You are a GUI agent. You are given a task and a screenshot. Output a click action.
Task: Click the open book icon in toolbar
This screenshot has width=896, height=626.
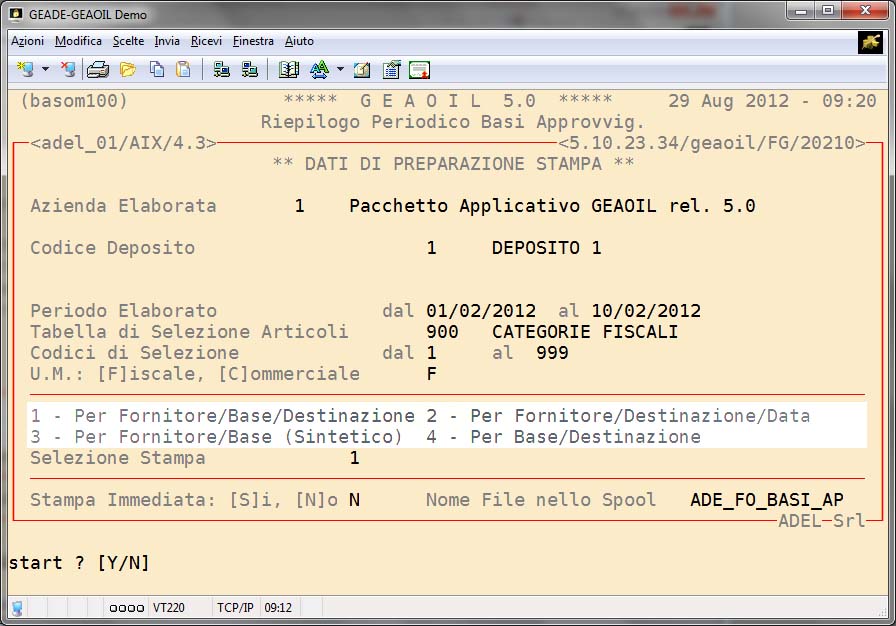click(x=289, y=70)
